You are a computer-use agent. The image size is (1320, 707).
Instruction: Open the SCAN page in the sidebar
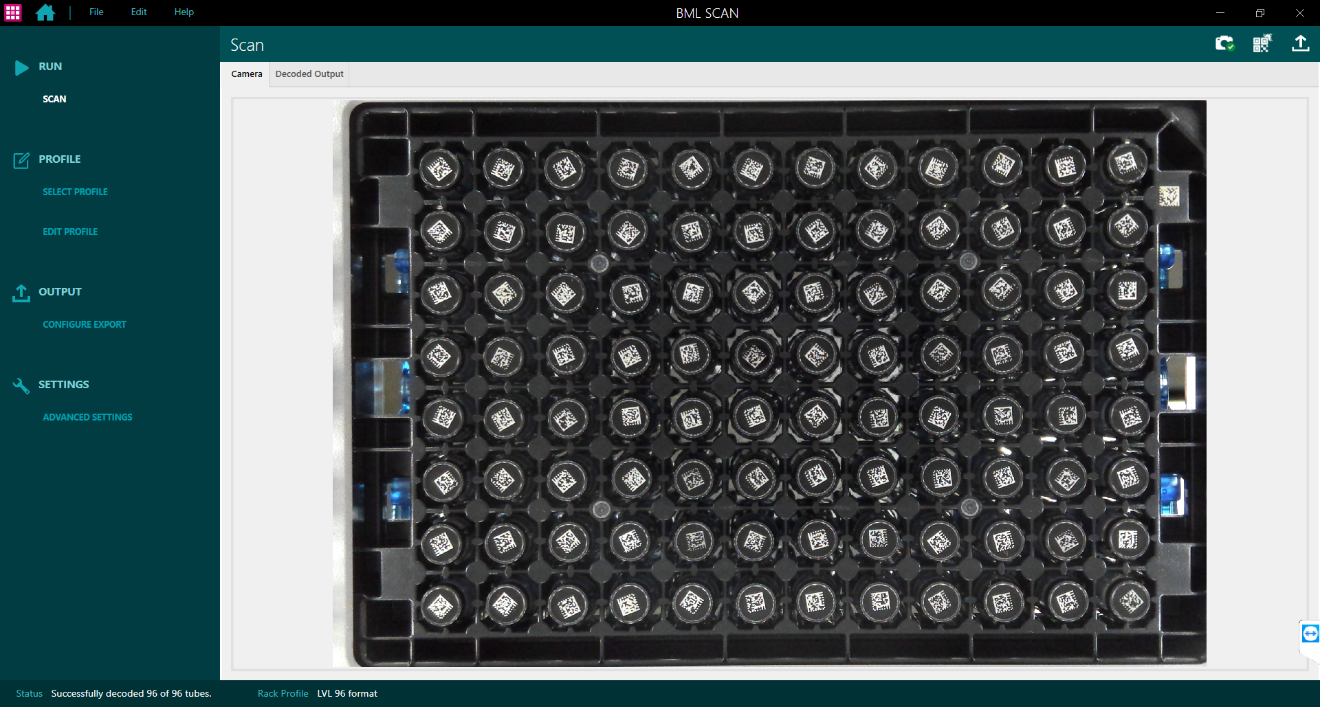54,100
